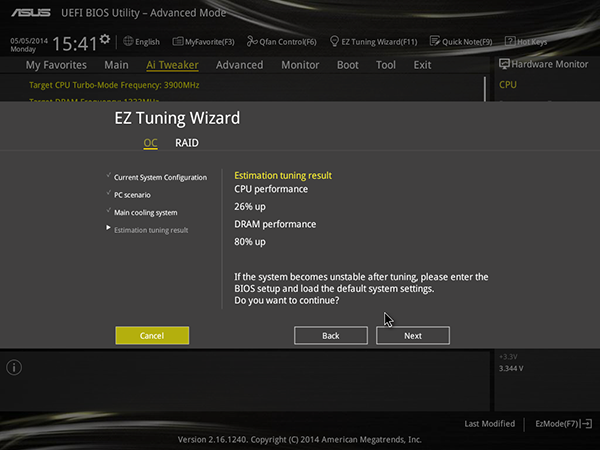The width and height of the screenshot is (600, 450).
Task: Switch to the My Favorites menu
Action: pyautogui.click(x=56, y=65)
